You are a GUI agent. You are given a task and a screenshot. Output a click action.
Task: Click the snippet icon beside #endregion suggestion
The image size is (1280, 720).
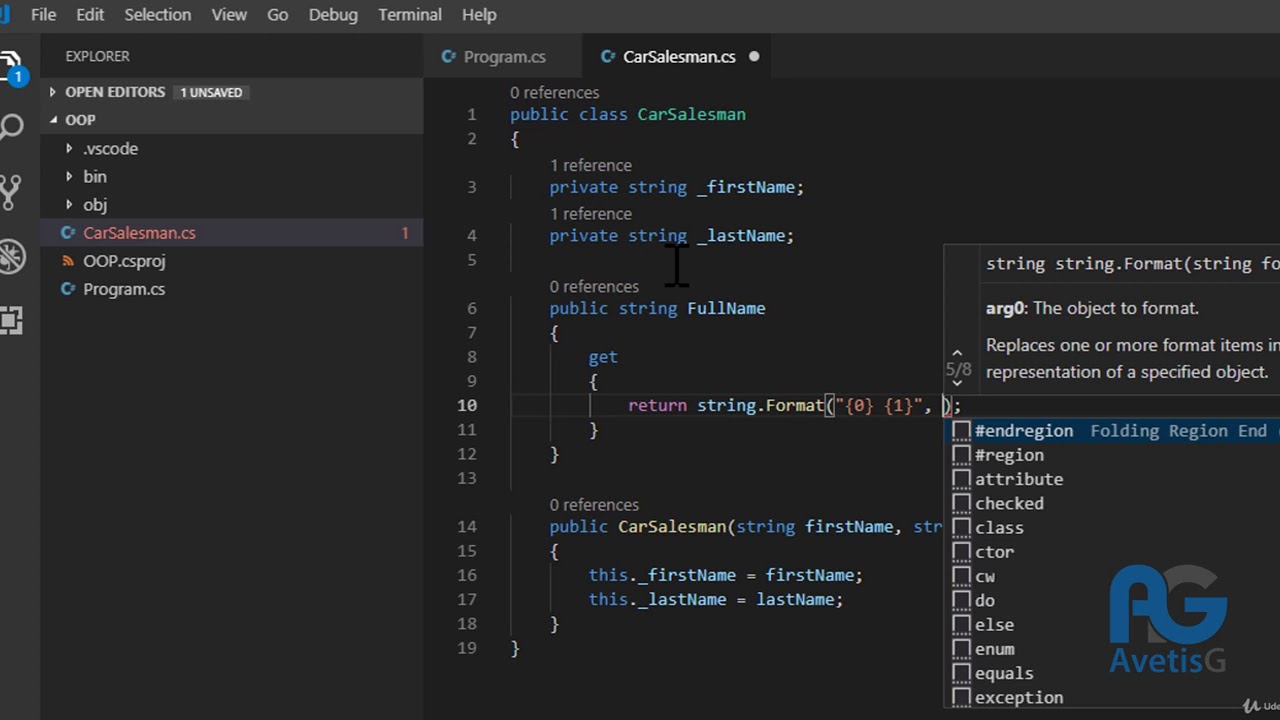click(x=961, y=431)
